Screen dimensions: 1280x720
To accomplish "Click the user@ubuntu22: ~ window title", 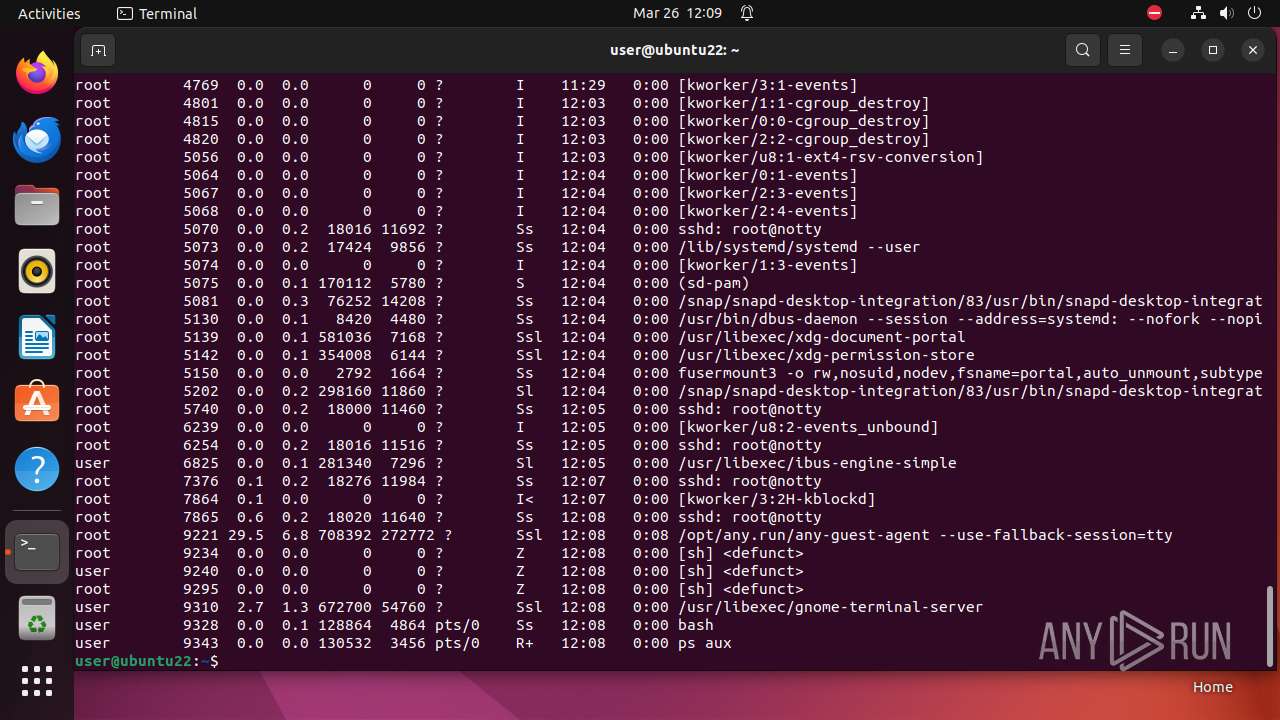I will point(675,50).
